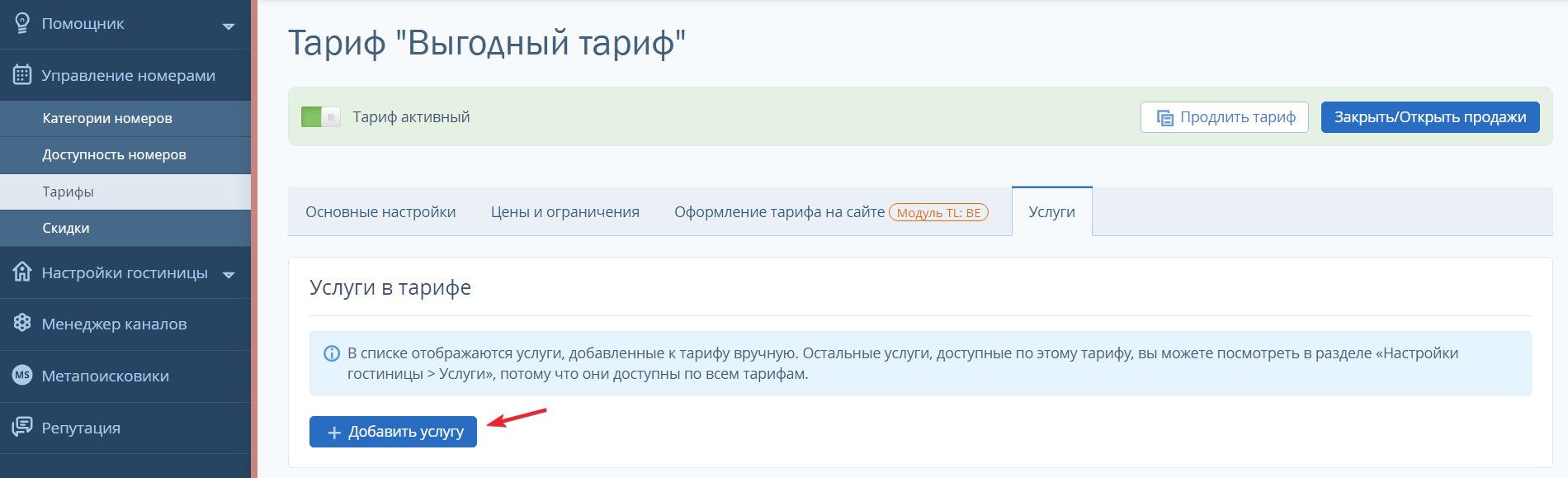Click the copy icon on Продлить тариф

(x=1164, y=118)
